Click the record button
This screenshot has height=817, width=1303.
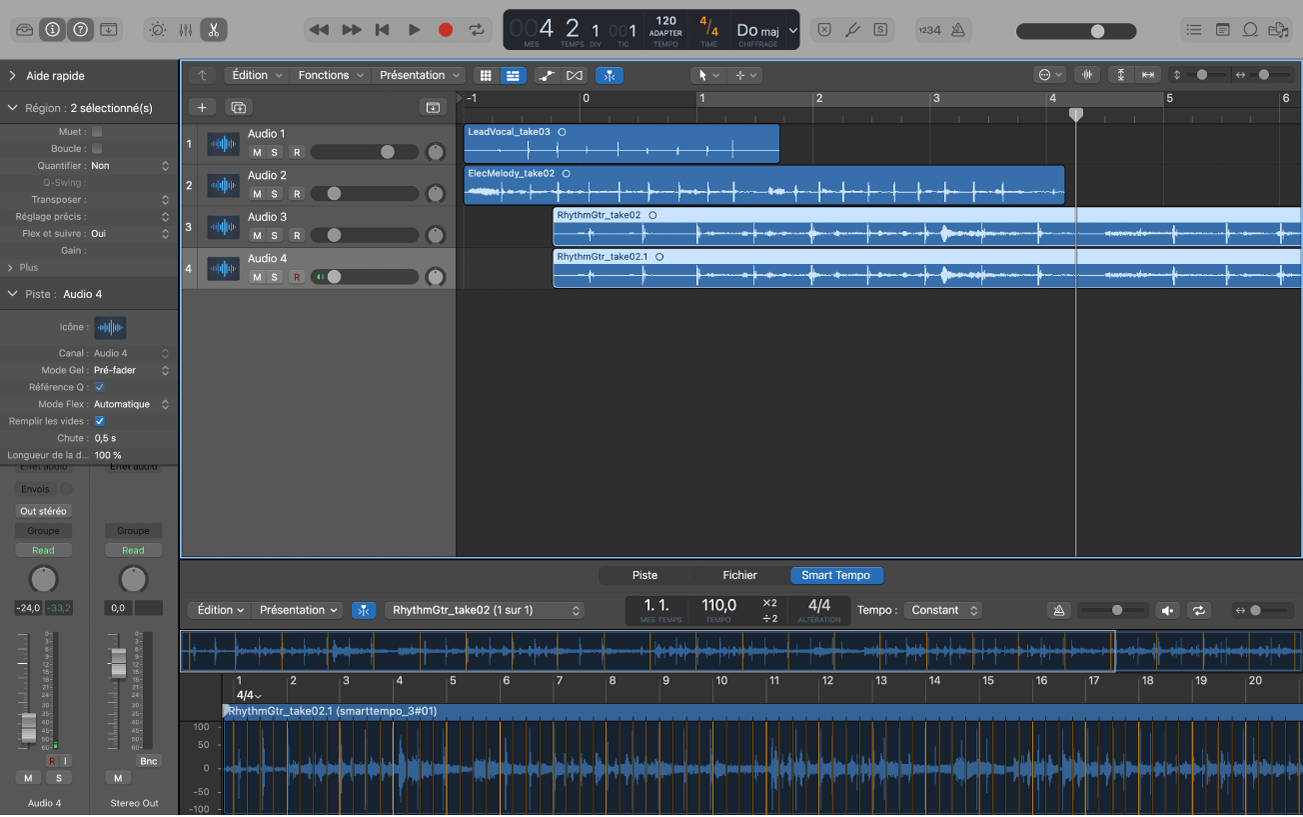445,30
